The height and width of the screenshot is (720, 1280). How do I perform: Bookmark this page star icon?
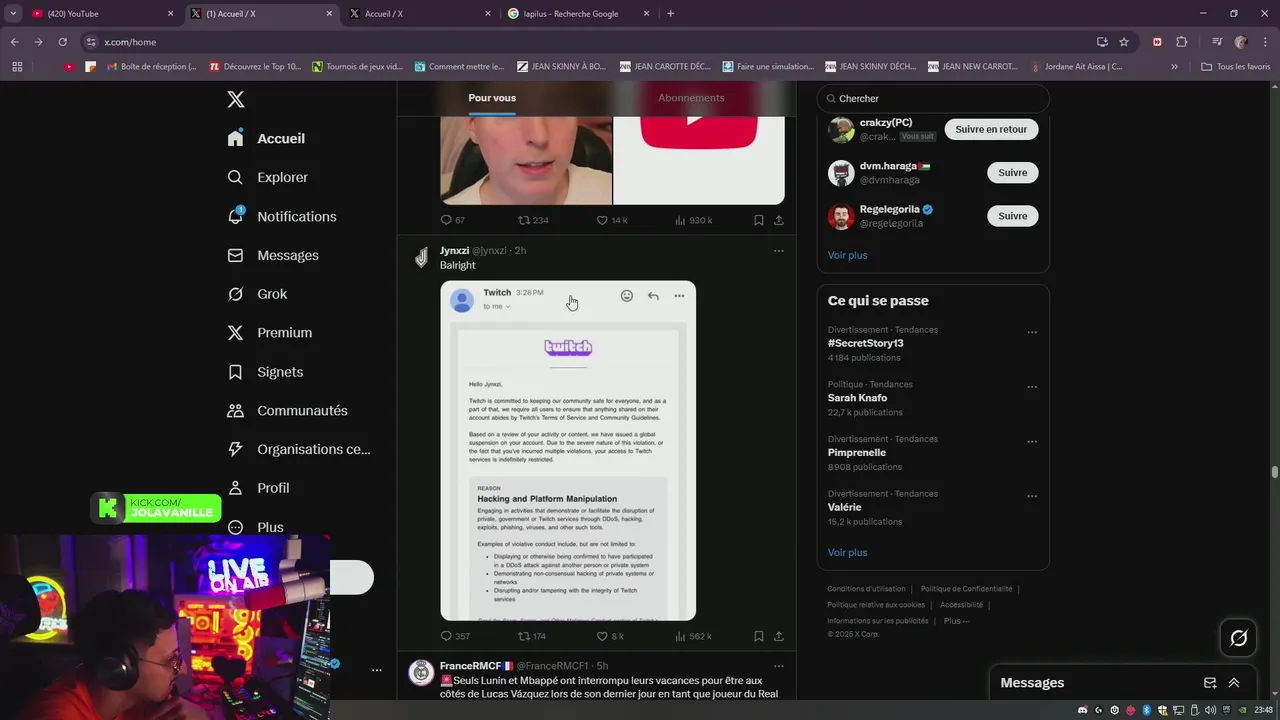tap(1124, 42)
